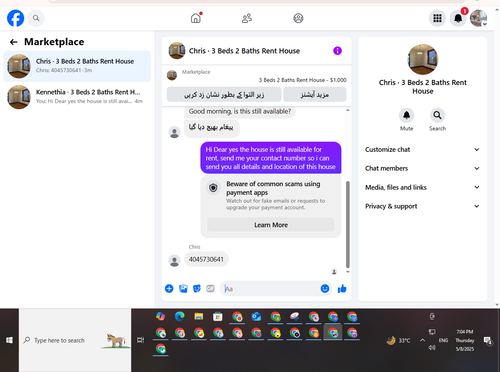Open File Explorer from taskbar
Screen dimensions: 500x372
199,316
